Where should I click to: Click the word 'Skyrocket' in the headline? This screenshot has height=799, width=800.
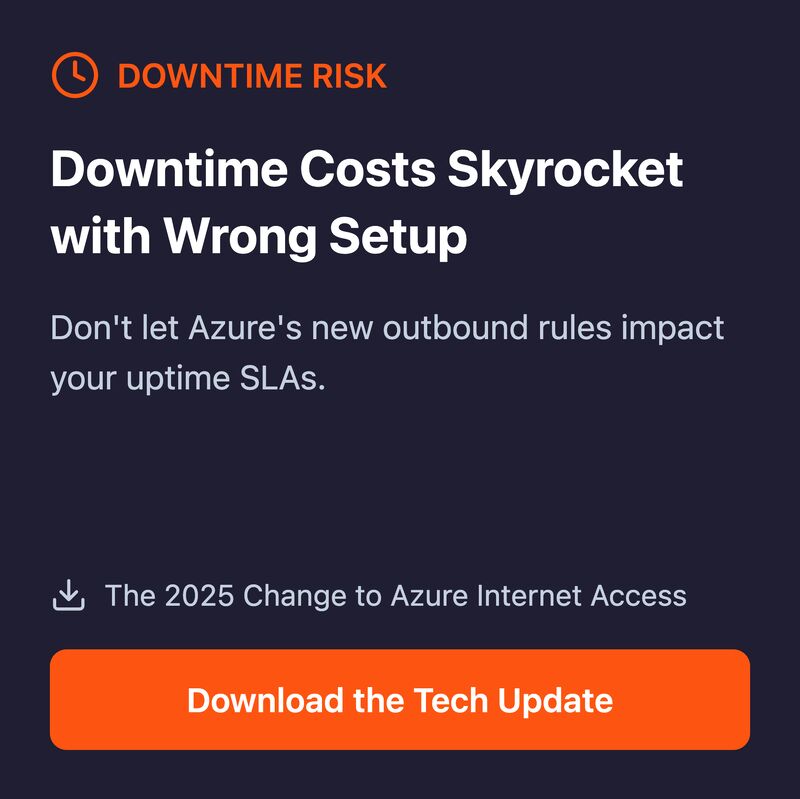[x=565, y=170]
